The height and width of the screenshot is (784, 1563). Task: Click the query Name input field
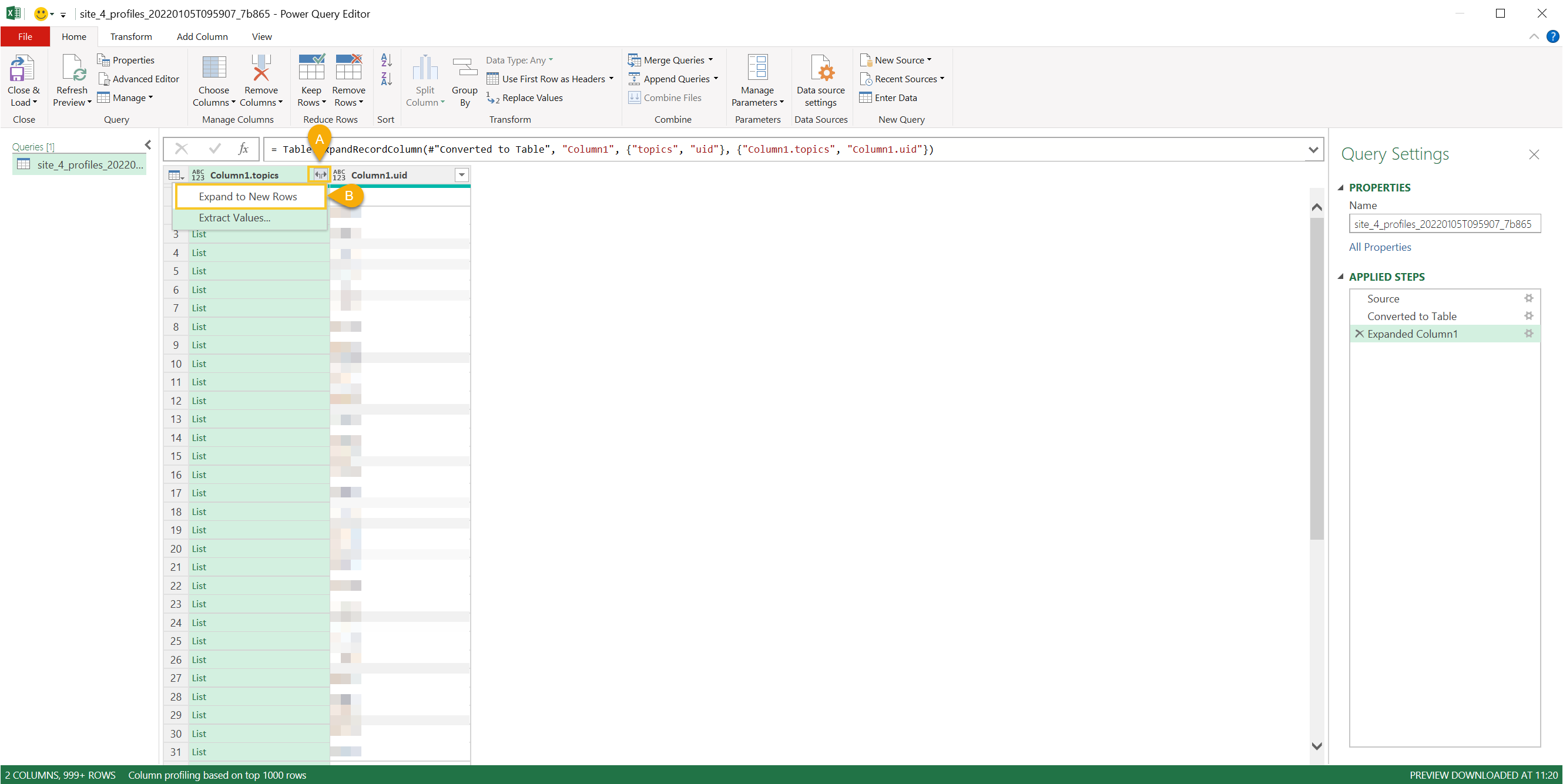(x=1444, y=224)
